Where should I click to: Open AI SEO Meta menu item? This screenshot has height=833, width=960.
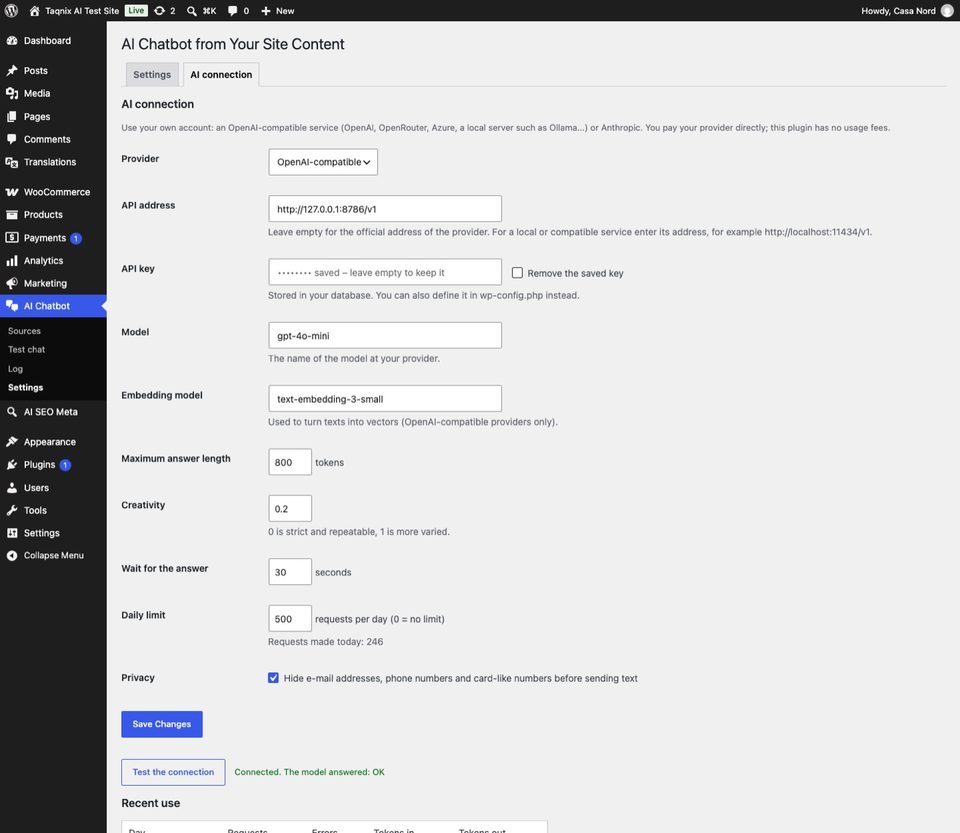coord(51,412)
